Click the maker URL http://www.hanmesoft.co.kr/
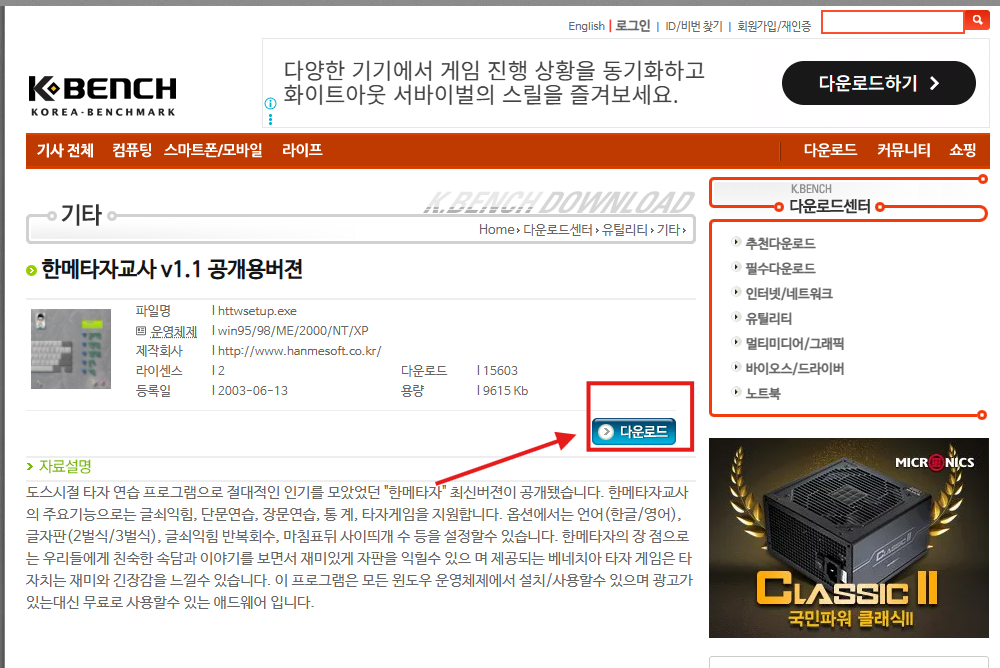This screenshot has width=1000, height=668. coord(299,351)
